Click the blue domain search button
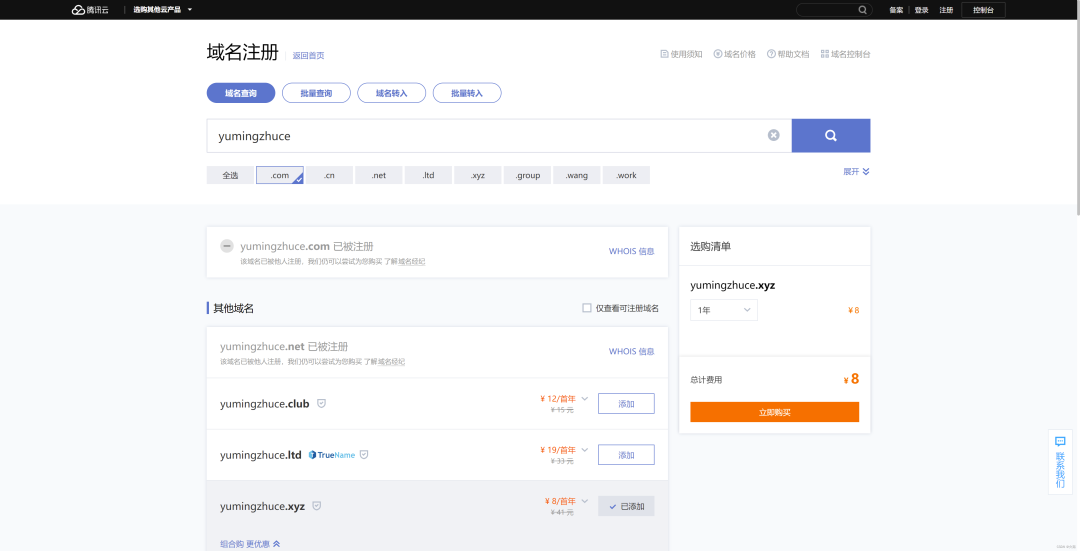 (831, 136)
